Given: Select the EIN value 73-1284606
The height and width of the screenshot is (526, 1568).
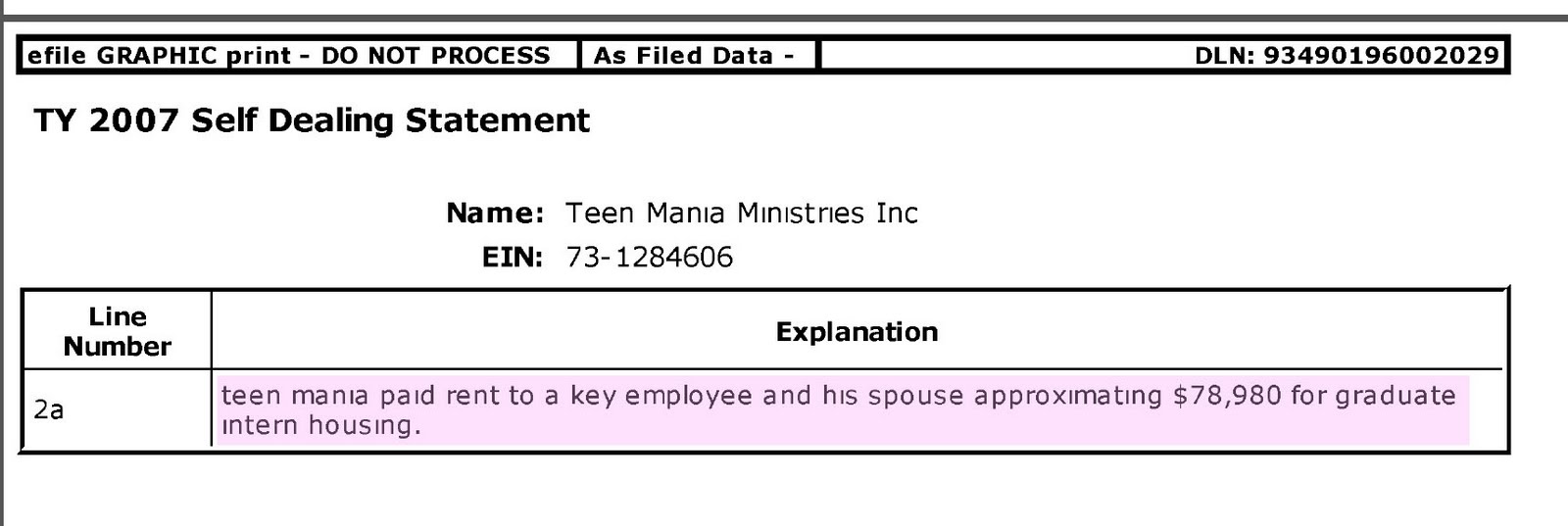Looking at the screenshot, I should [649, 258].
